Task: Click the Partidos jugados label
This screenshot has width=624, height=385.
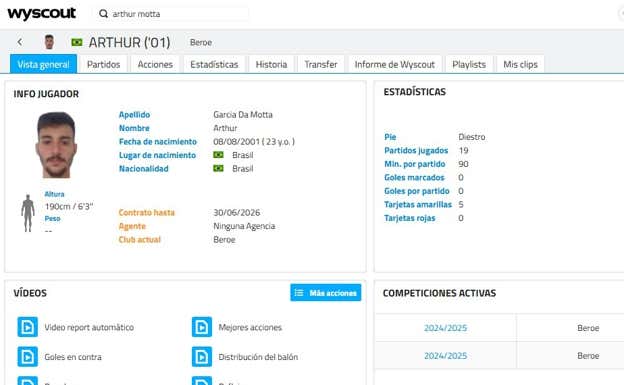Action: coord(416,150)
